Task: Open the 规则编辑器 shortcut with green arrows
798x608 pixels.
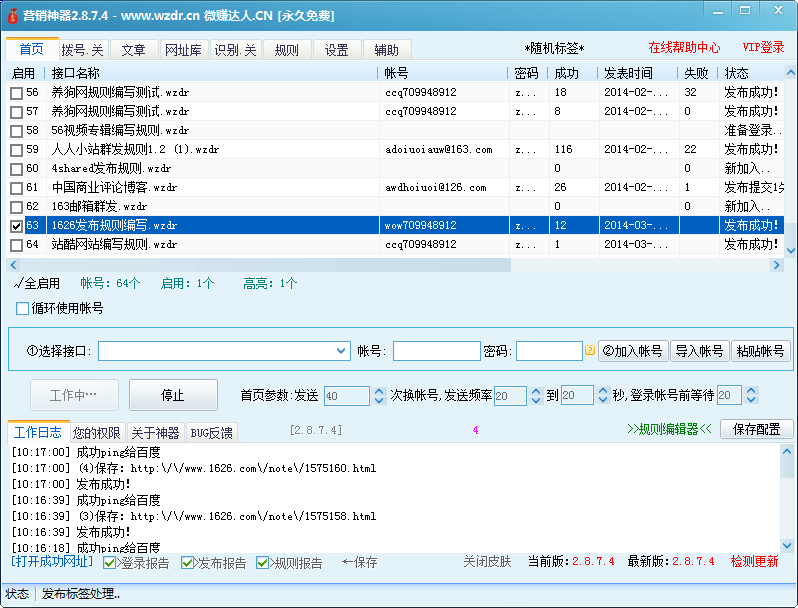Action: 668,429
